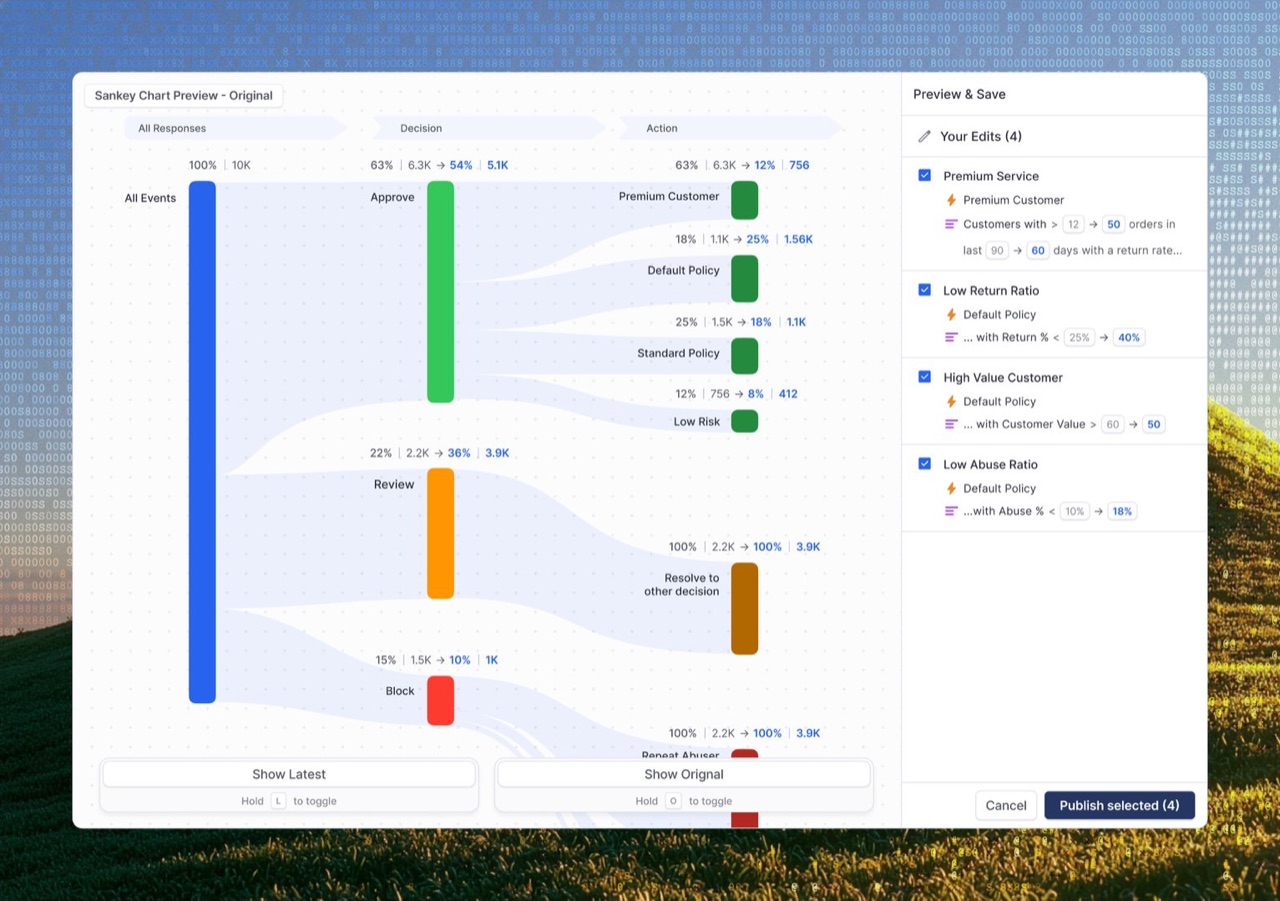Click the lightning icon under Low Return Ratio
1280x901 pixels.
point(952,315)
